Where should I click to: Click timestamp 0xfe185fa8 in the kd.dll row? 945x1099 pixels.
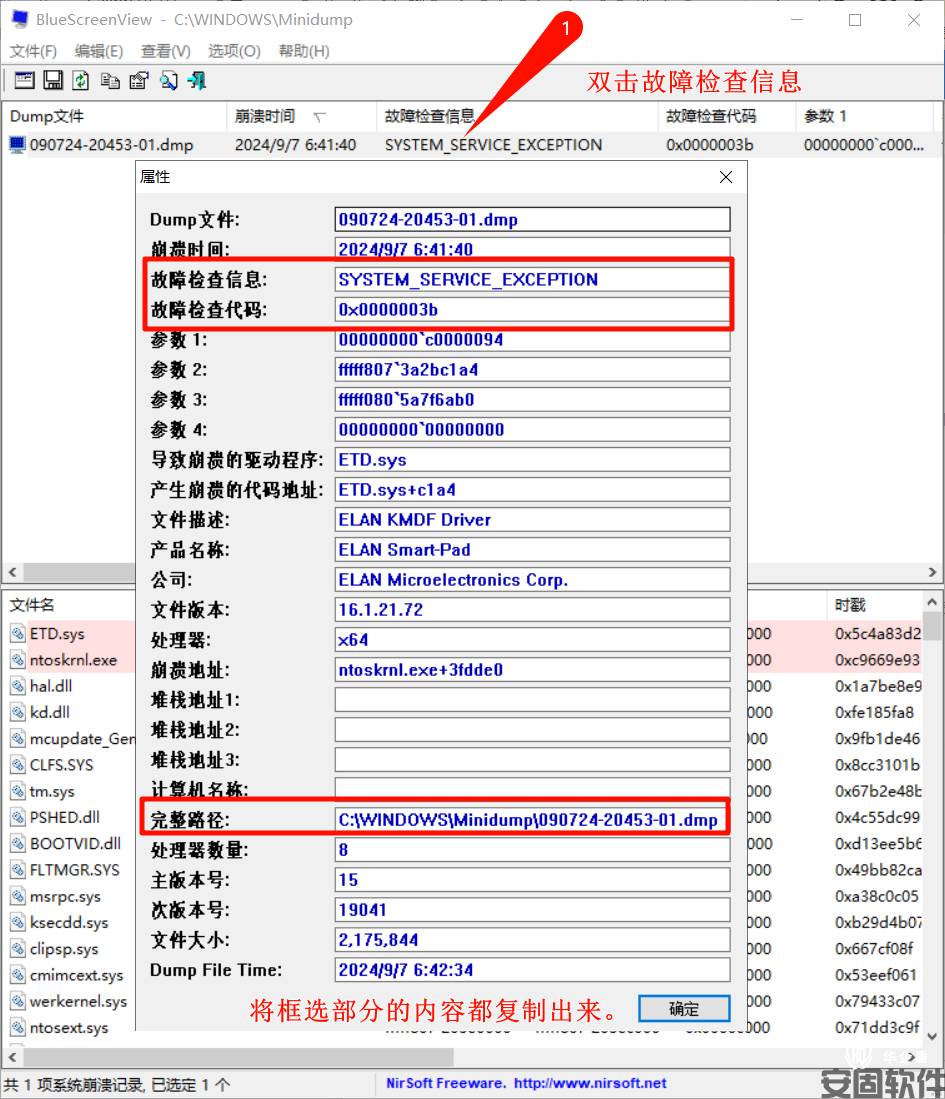click(x=874, y=712)
